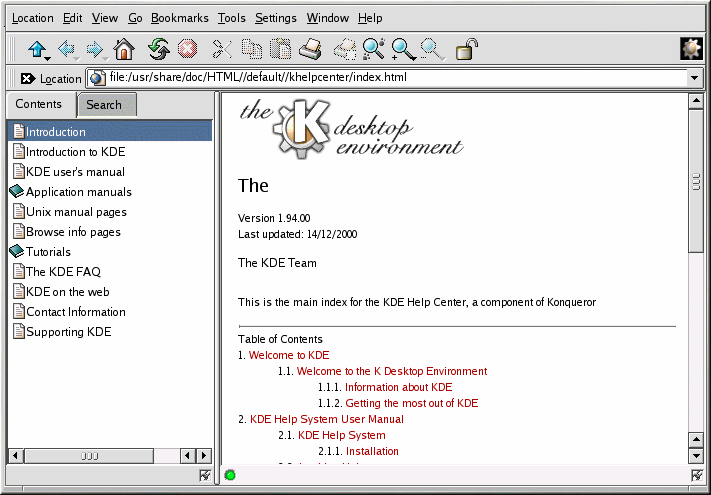Image resolution: width=711 pixels, height=495 pixels.
Task: Click the Cut scissors icon
Action: coord(222,48)
